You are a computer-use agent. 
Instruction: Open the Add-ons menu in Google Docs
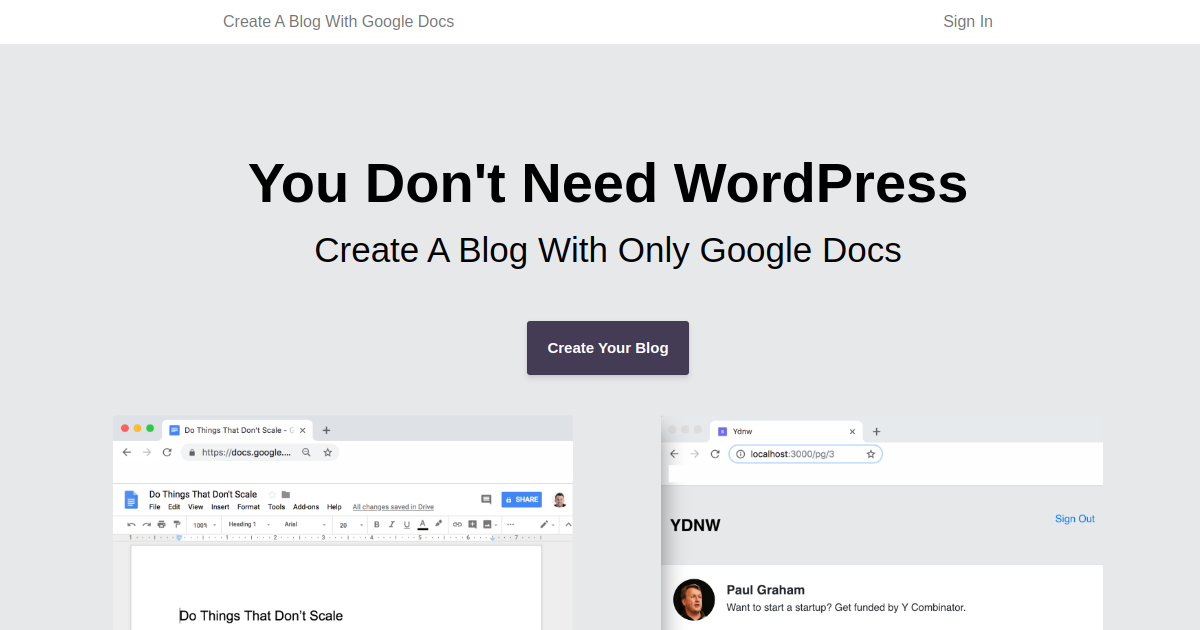point(306,507)
